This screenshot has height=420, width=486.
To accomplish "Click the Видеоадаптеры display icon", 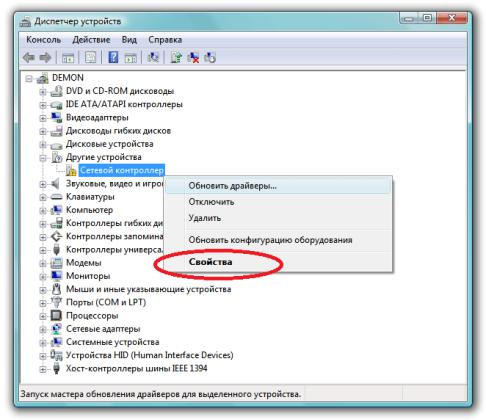I will tap(56, 117).
